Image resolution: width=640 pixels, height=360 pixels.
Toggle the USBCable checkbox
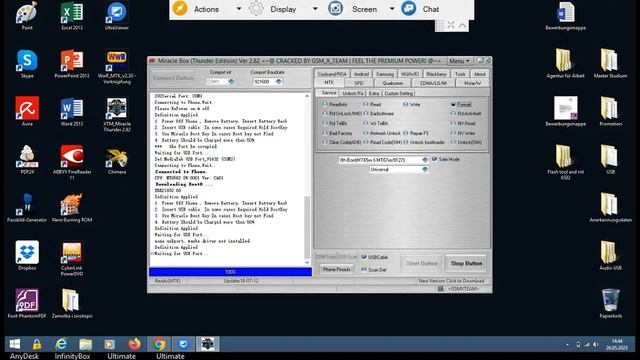point(364,257)
